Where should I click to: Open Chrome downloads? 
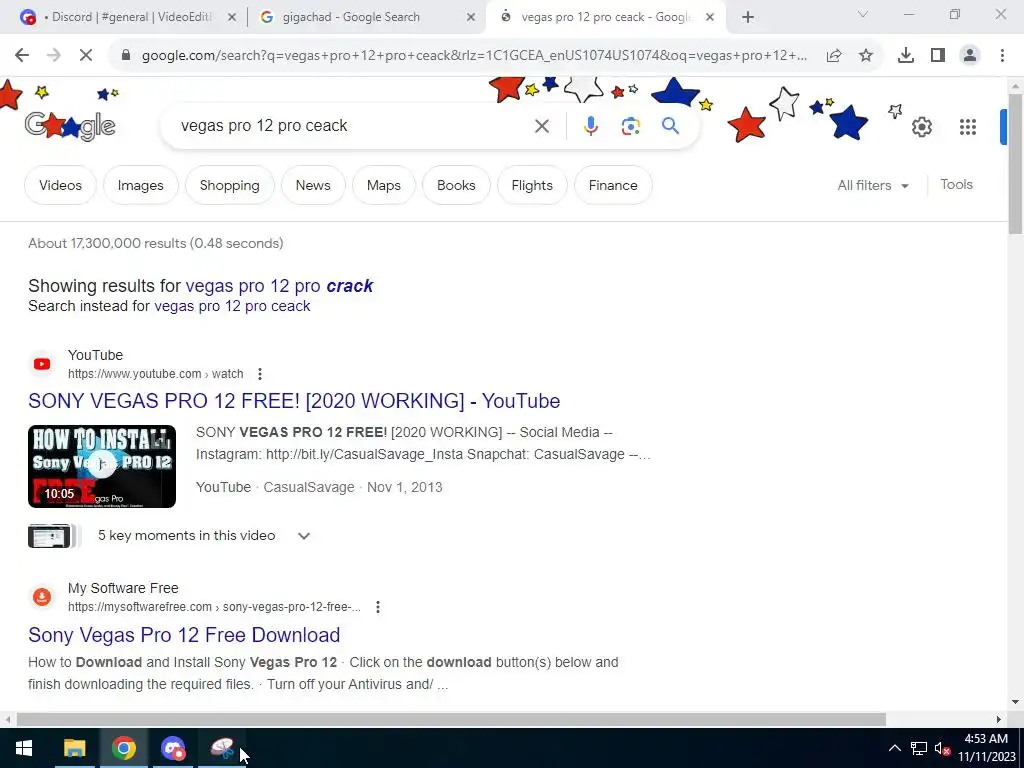[906, 56]
